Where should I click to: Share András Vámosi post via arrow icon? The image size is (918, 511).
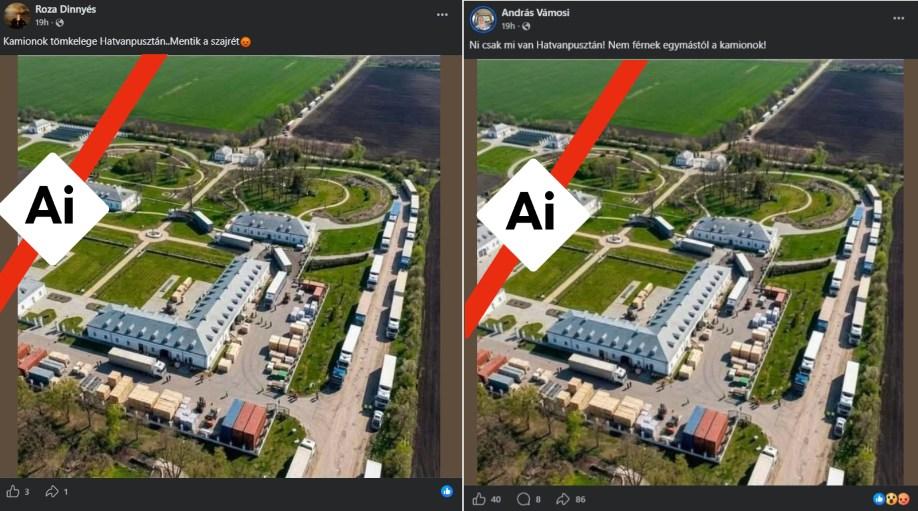click(563, 499)
